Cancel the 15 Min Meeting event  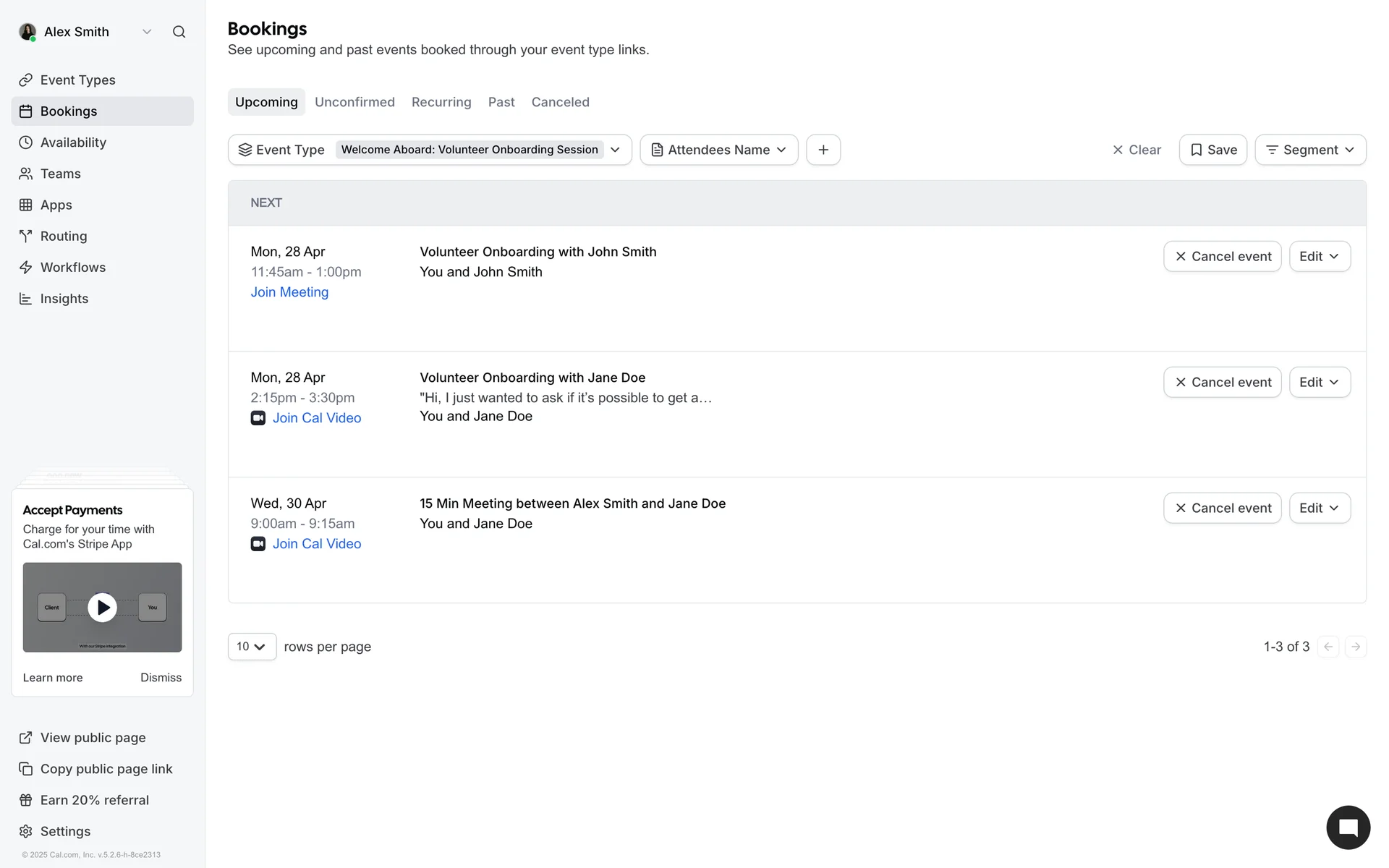pos(1222,509)
